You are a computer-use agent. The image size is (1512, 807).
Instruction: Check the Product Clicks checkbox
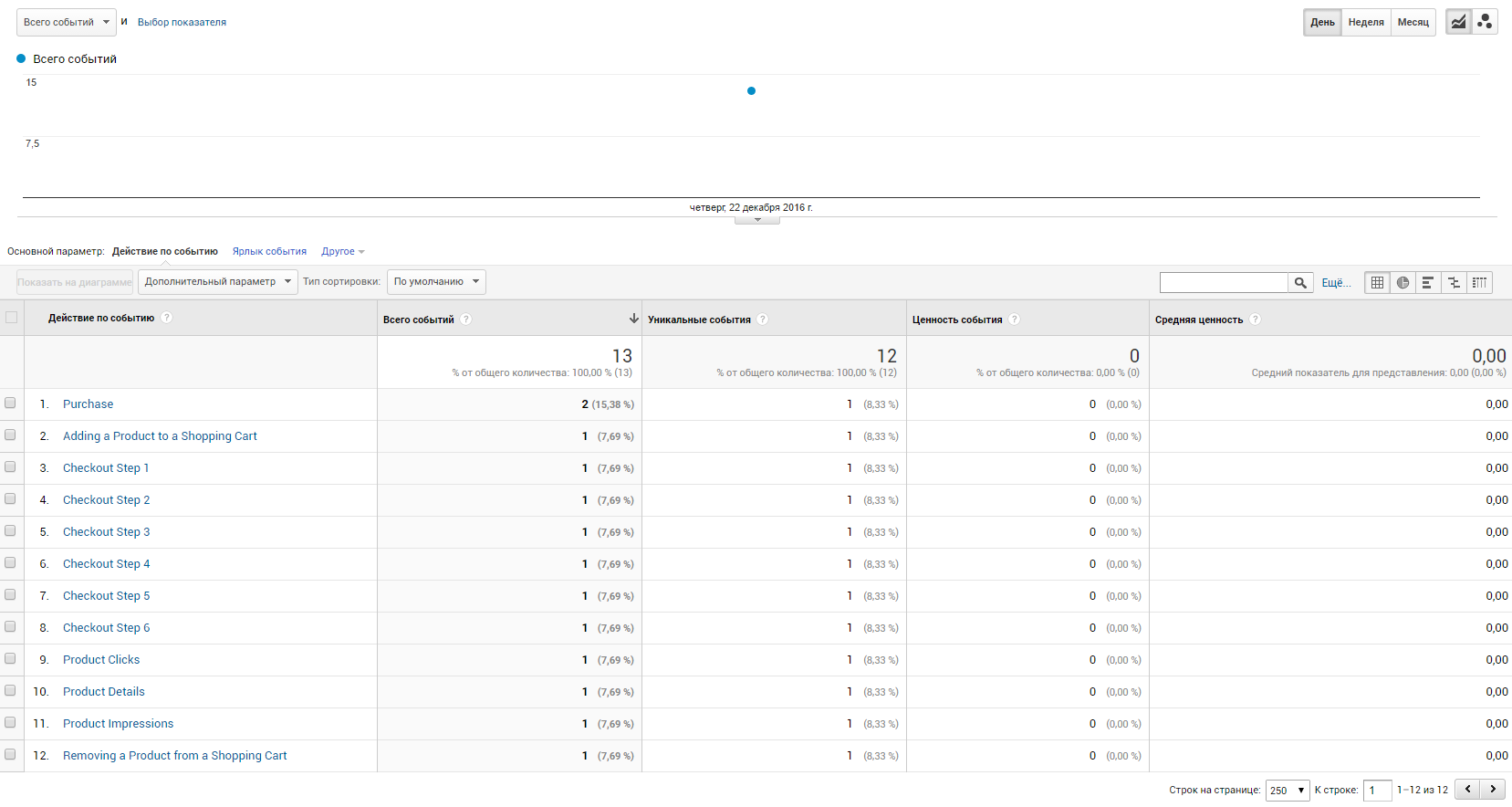[11, 658]
